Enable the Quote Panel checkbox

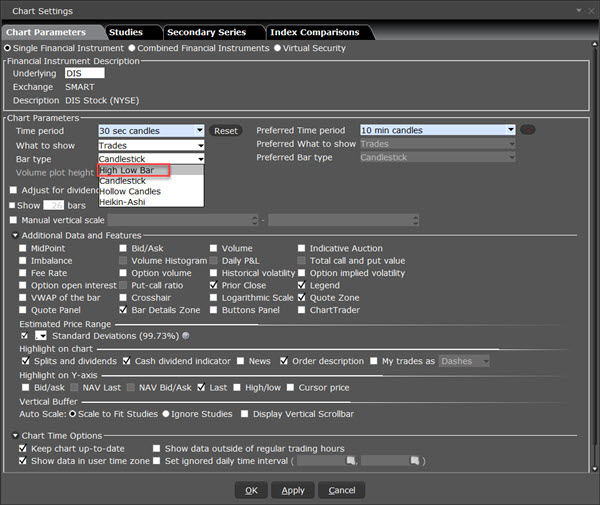pyautogui.click(x=23, y=310)
